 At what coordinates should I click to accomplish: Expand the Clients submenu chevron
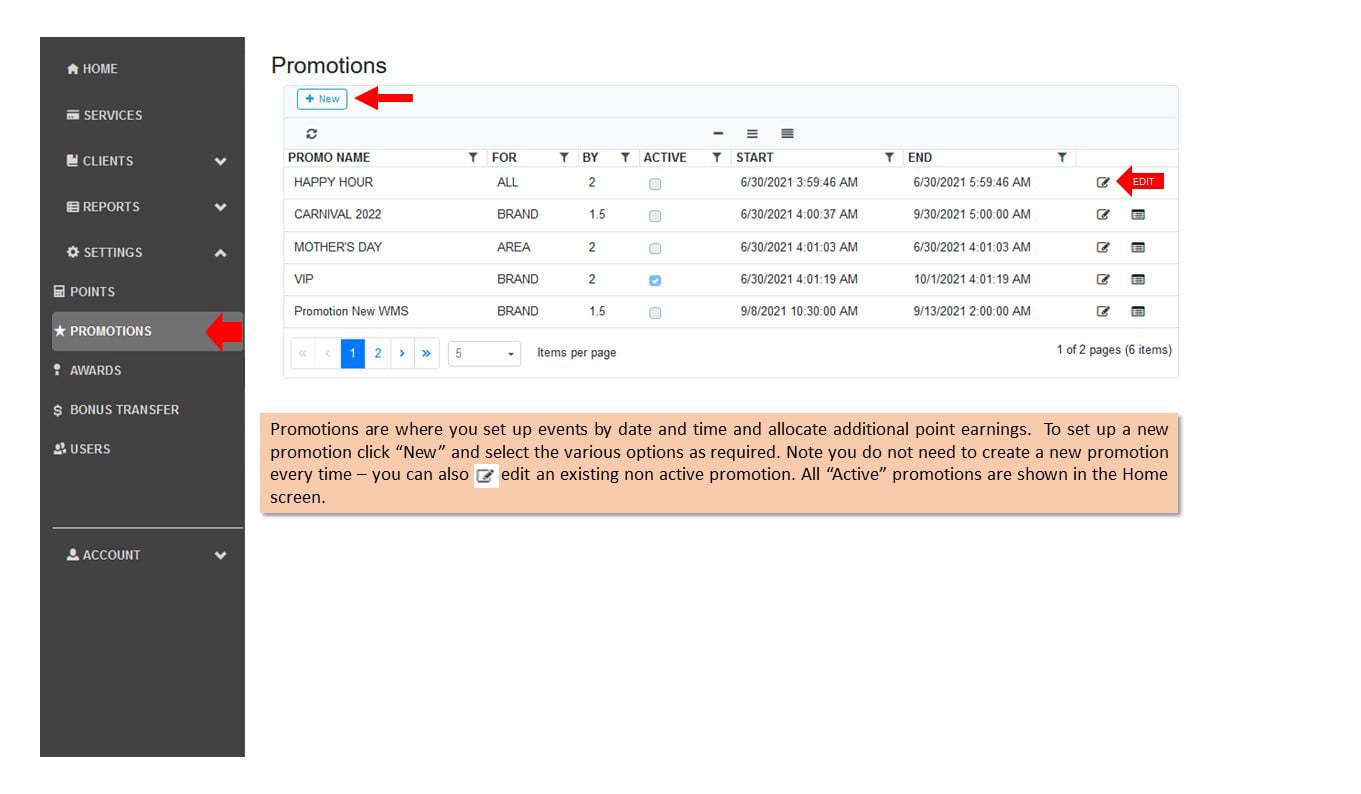pyautogui.click(x=220, y=161)
